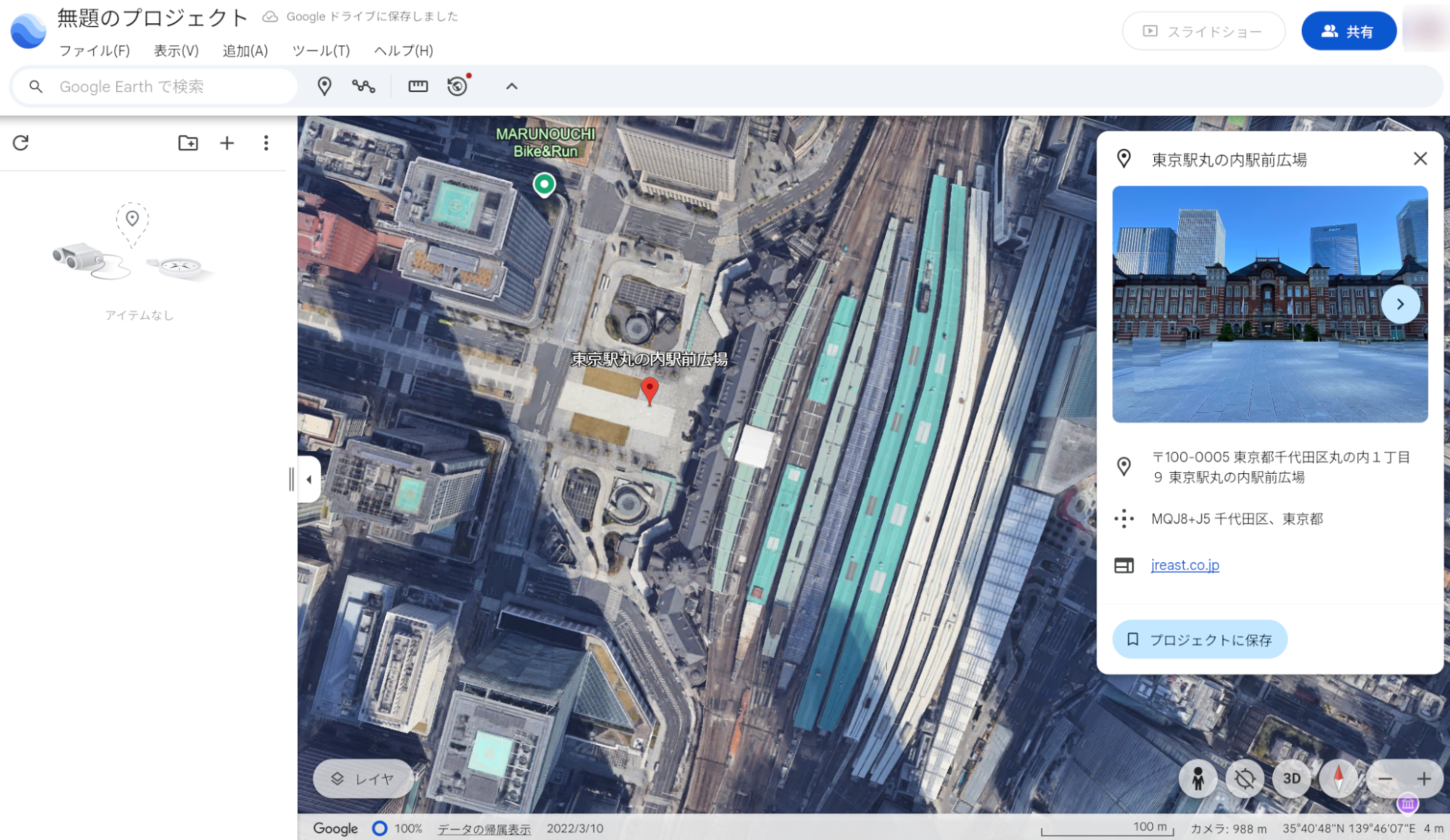This screenshot has height=840, width=1450.
Task: Select the draw path or polygon tool
Action: 363,86
